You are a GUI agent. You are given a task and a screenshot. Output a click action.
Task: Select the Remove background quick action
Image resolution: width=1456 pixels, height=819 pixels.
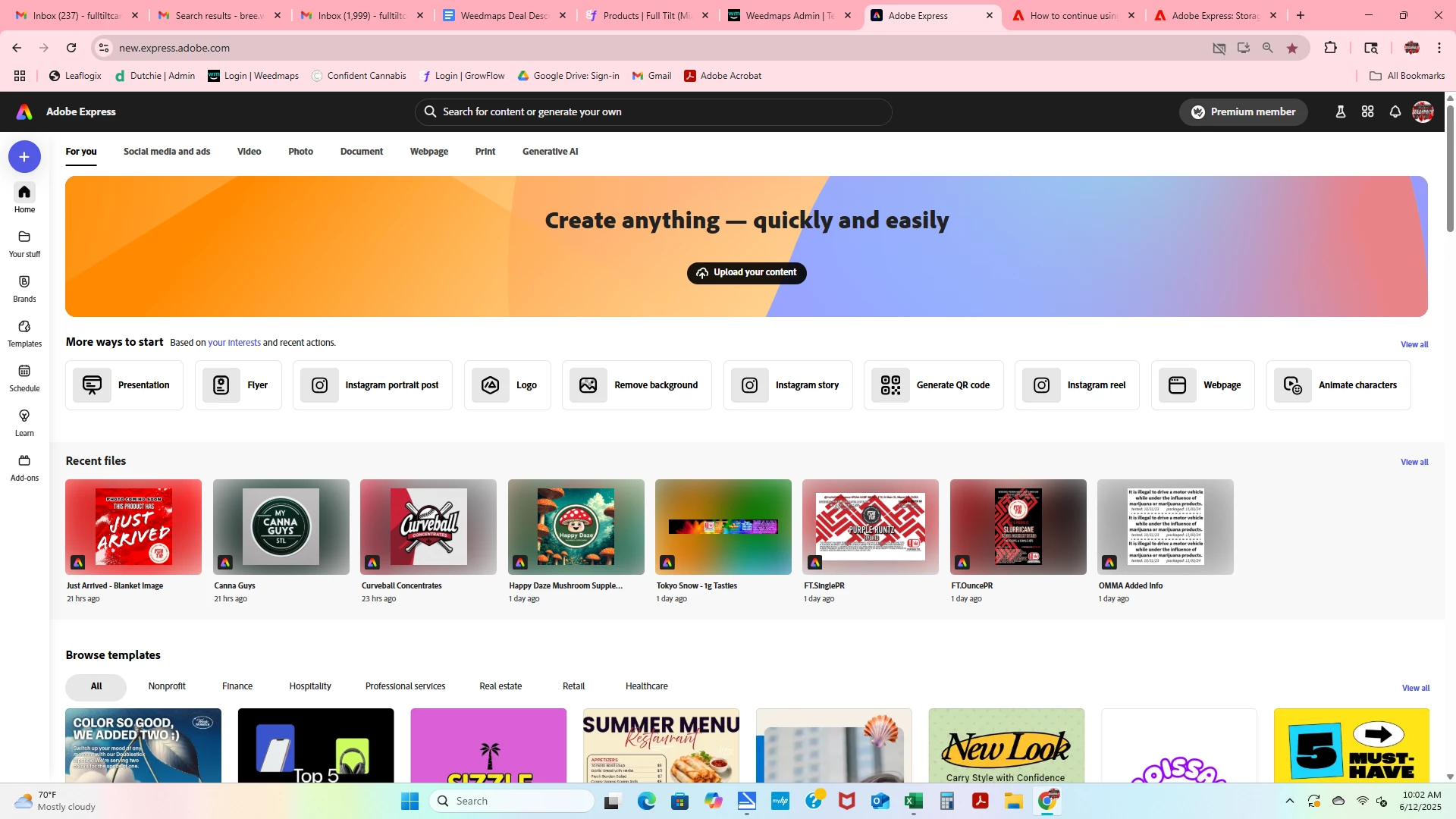click(x=636, y=385)
